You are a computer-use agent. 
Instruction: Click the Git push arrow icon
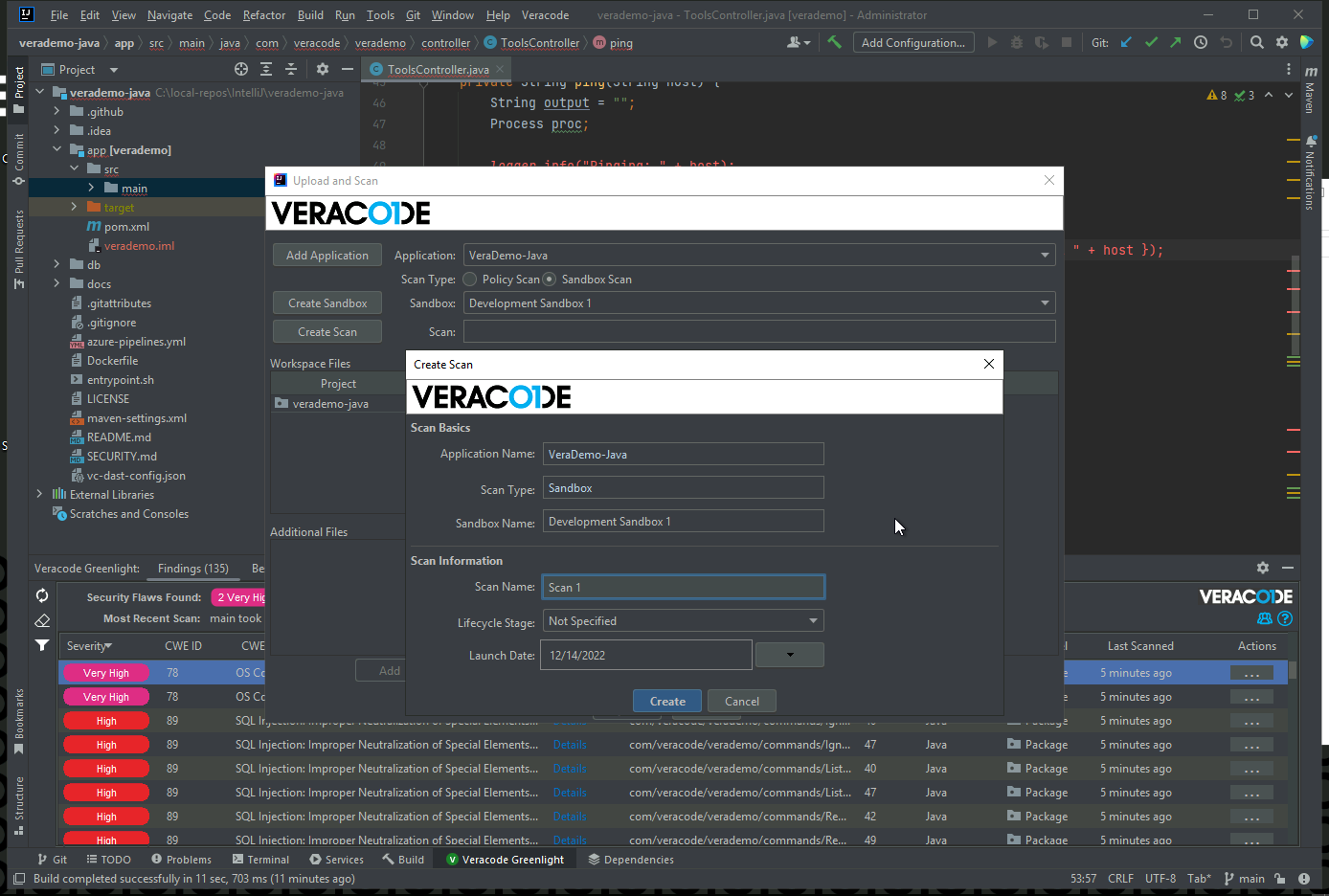pos(1175,42)
